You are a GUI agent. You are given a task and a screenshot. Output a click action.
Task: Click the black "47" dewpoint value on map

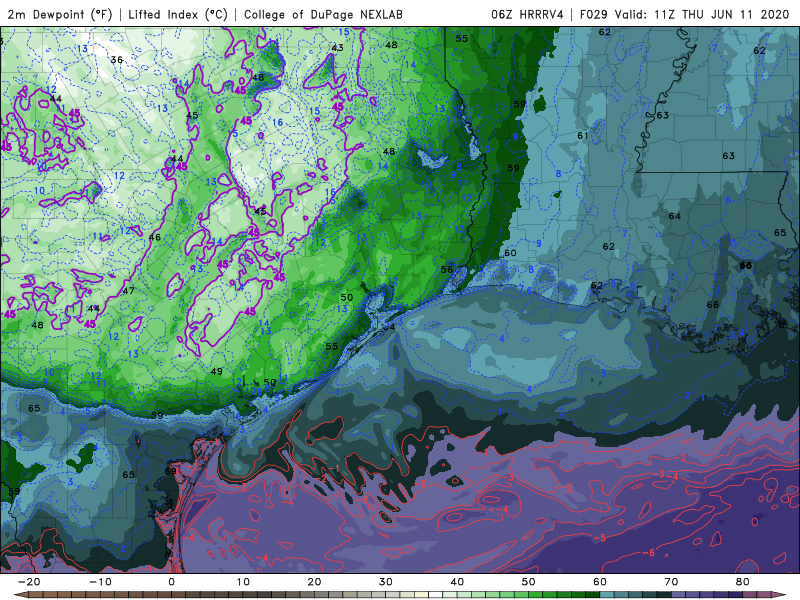[129, 290]
